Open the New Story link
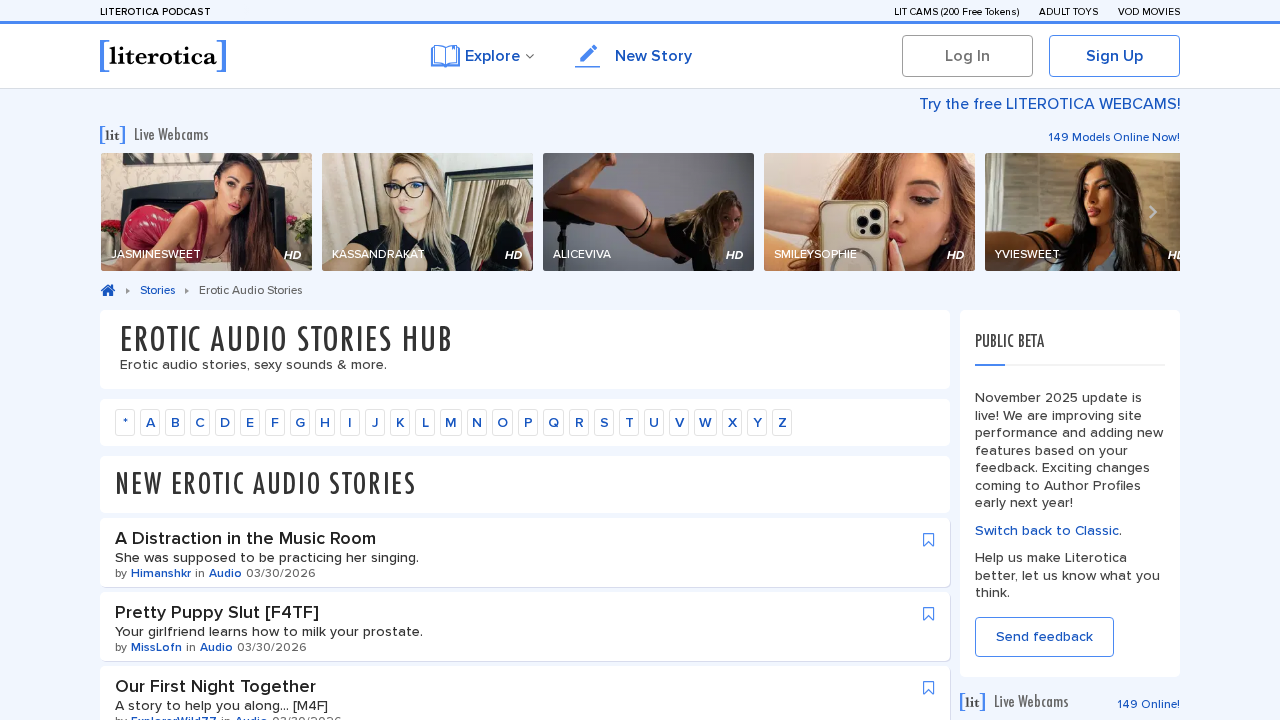The width and height of the screenshot is (1280, 720). (x=653, y=56)
